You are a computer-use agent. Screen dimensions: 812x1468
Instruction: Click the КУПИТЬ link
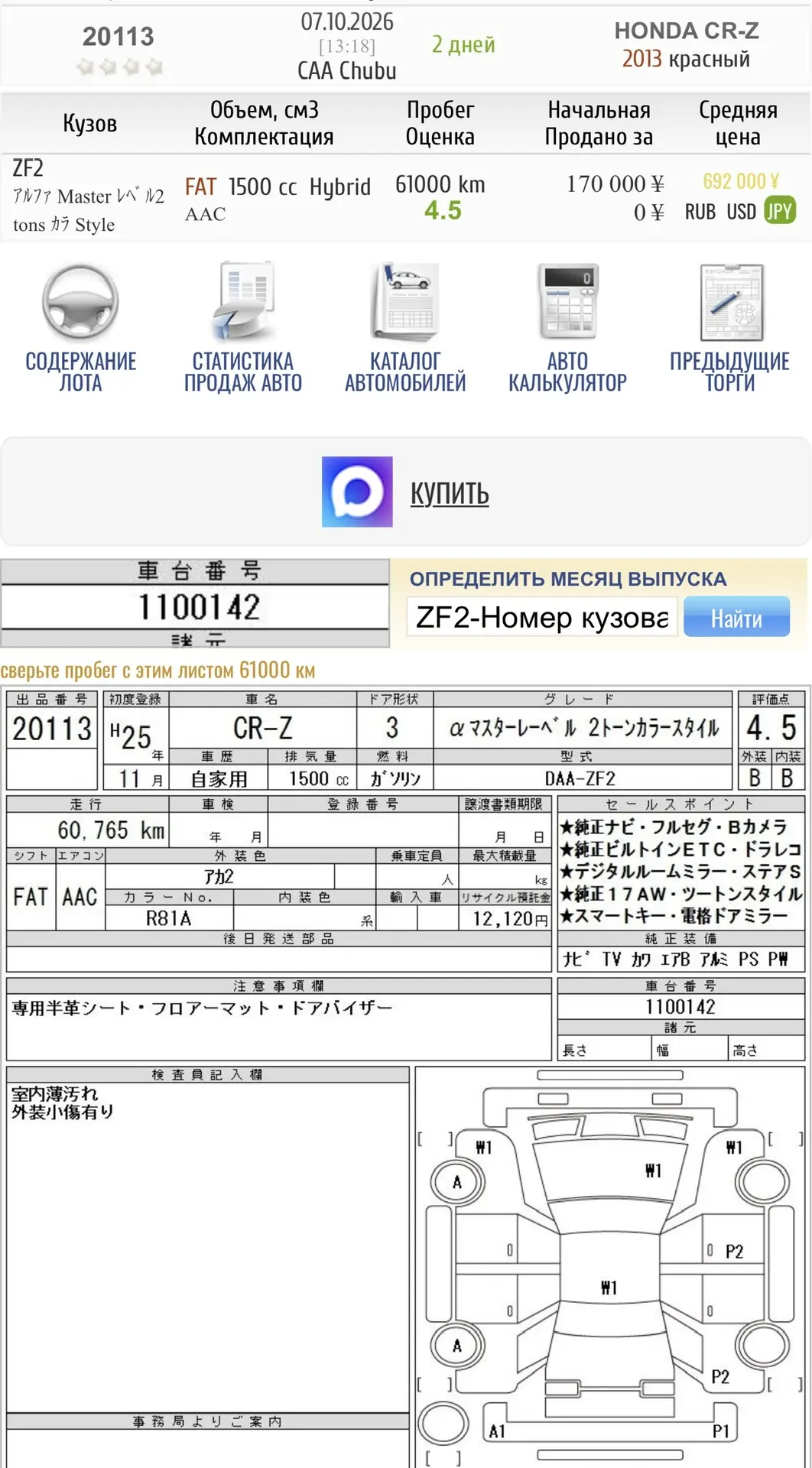[450, 493]
